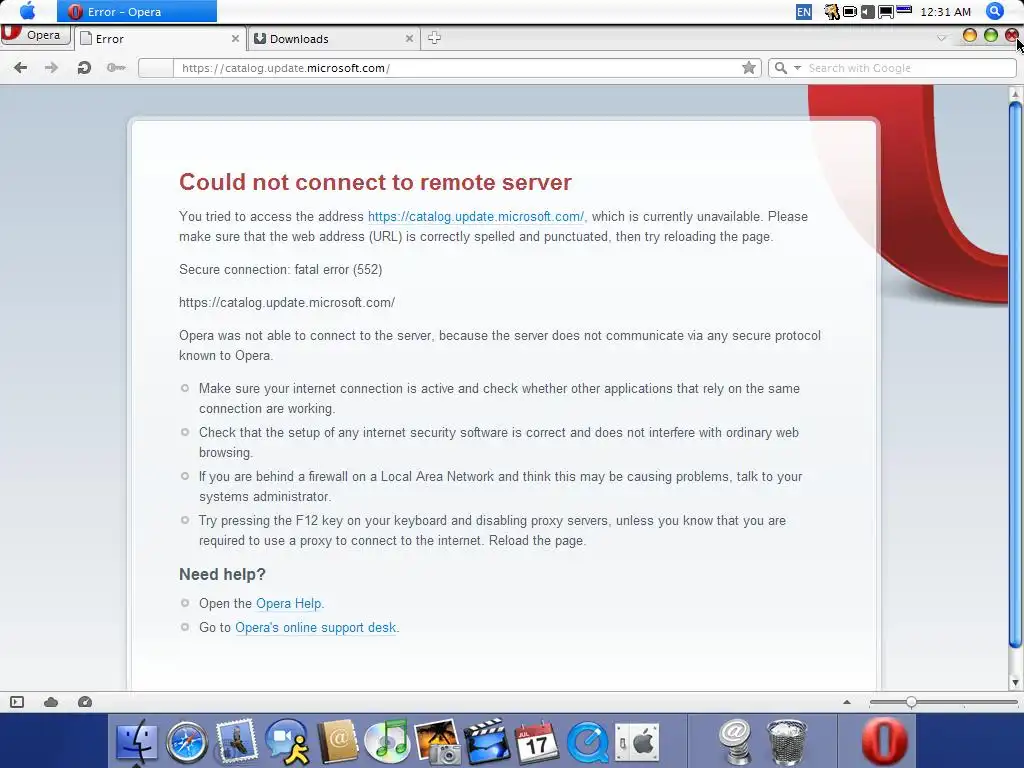Open Finder from the dock
The width and height of the screenshot is (1024, 768).
[x=136, y=742]
